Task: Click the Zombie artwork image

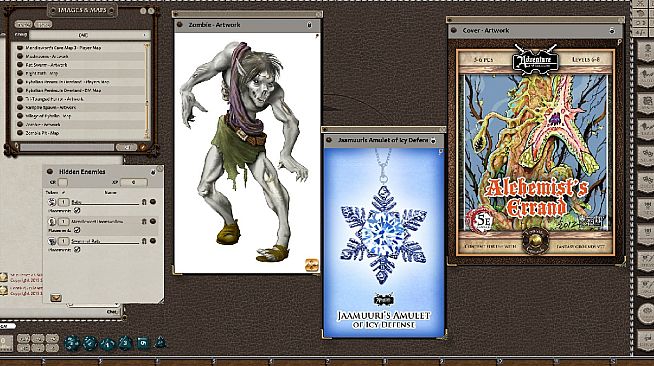Action: tap(247, 153)
